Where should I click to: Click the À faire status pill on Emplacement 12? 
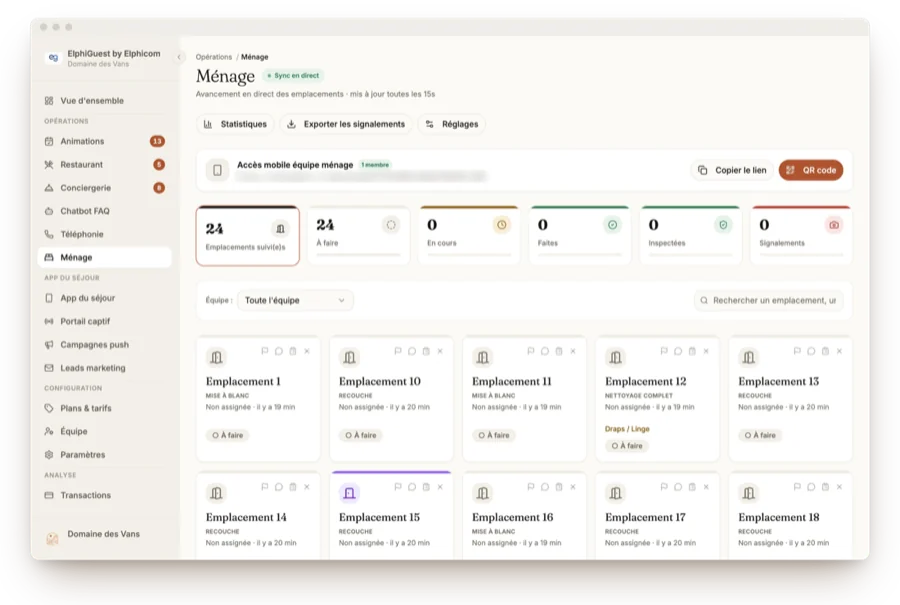point(627,445)
